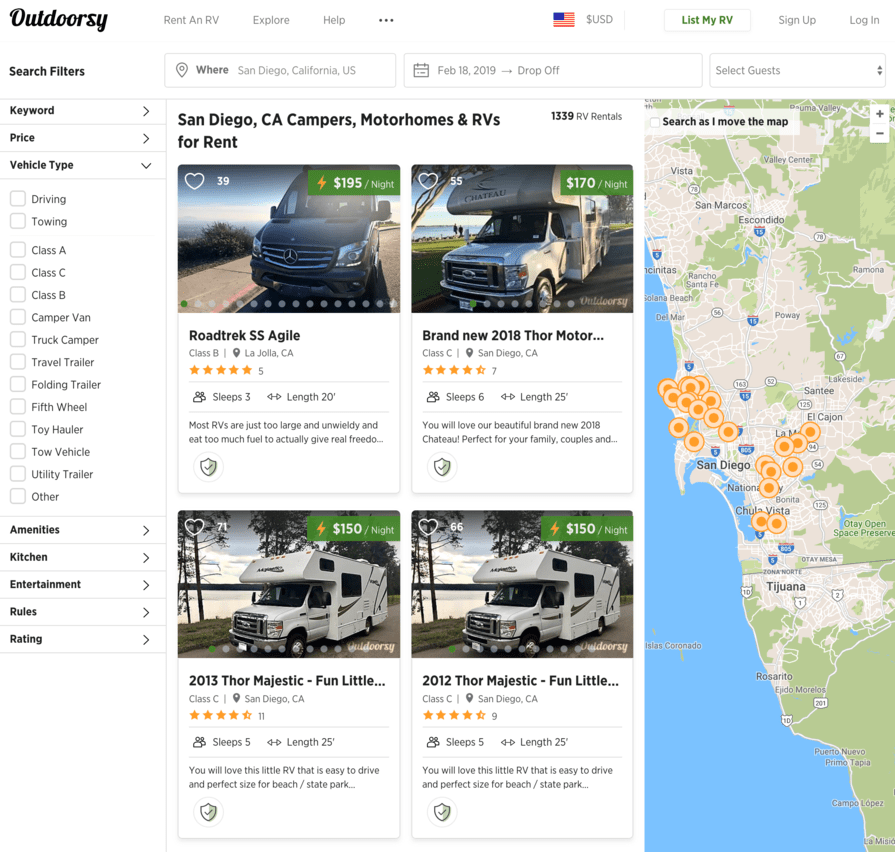Screen dimensions: 895x852
Task: Open the Select Guests dropdown
Action: pos(797,70)
